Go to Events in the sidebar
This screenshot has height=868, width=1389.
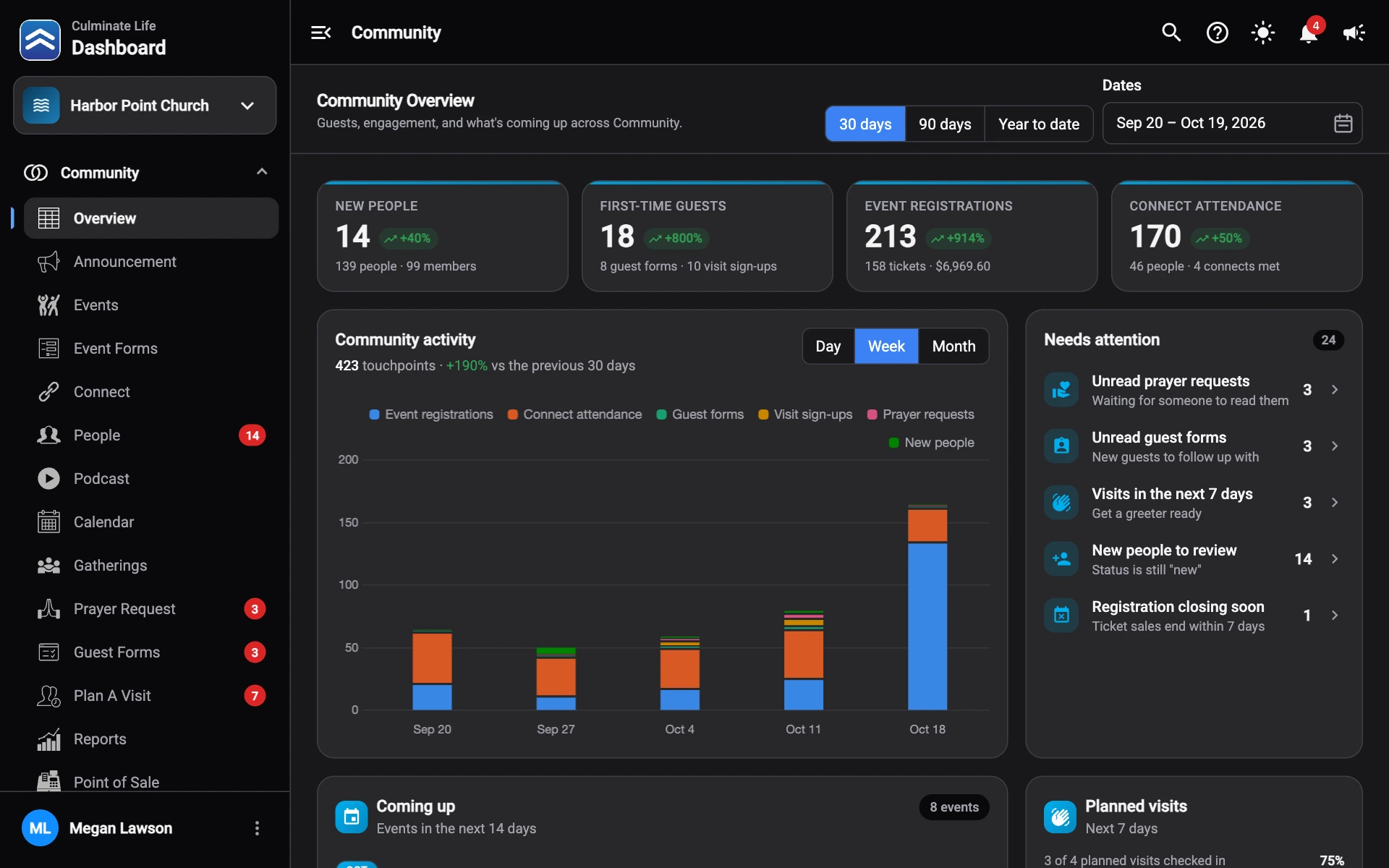click(151, 305)
